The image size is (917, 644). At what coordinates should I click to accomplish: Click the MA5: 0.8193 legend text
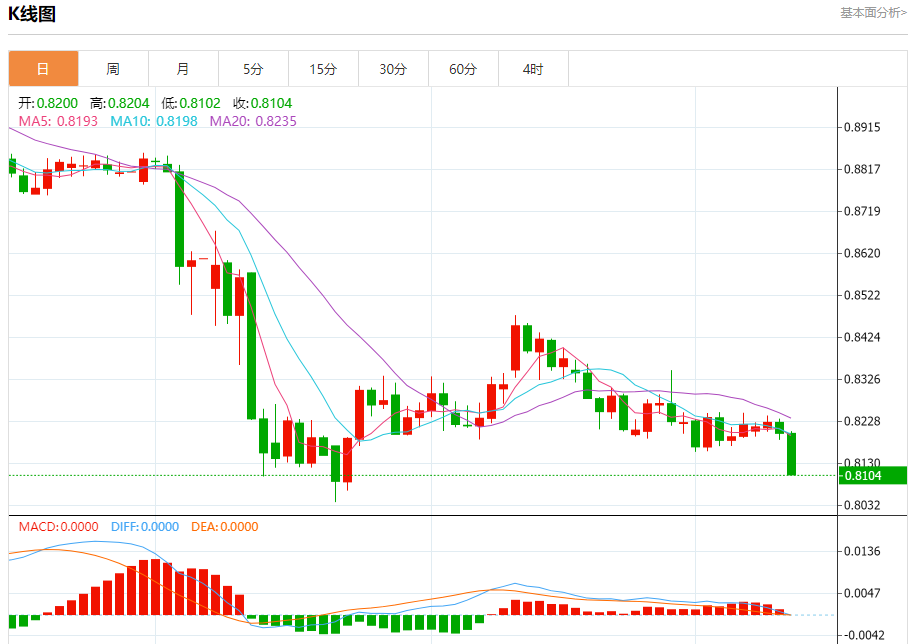58,121
